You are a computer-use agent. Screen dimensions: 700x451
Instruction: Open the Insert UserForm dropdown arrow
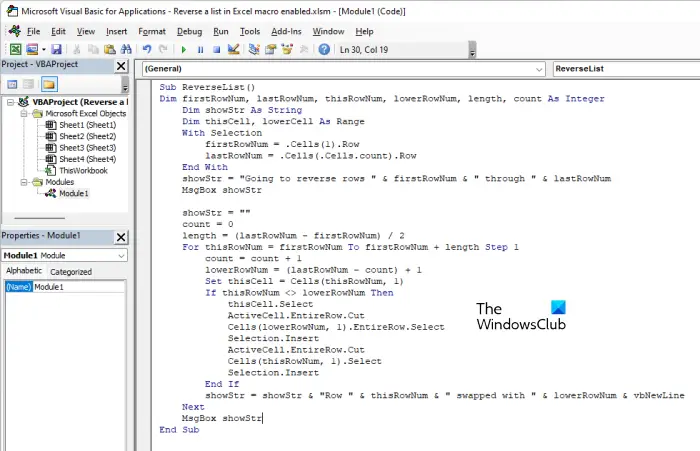click(44, 50)
